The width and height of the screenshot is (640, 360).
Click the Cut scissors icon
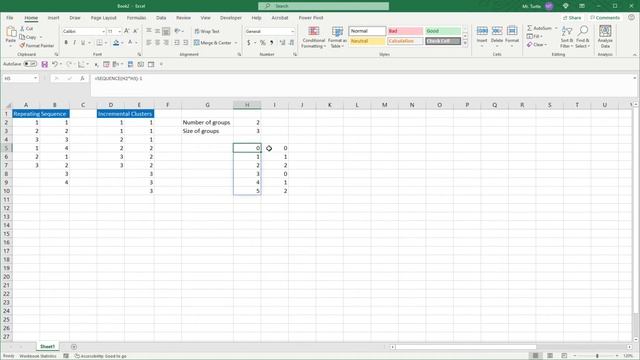click(x=22, y=29)
